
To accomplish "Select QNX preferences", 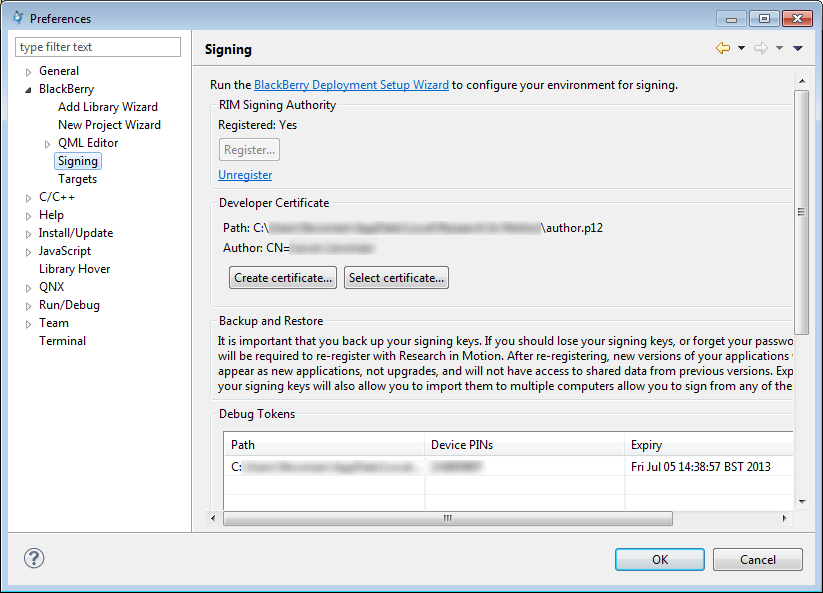I will 51,287.
